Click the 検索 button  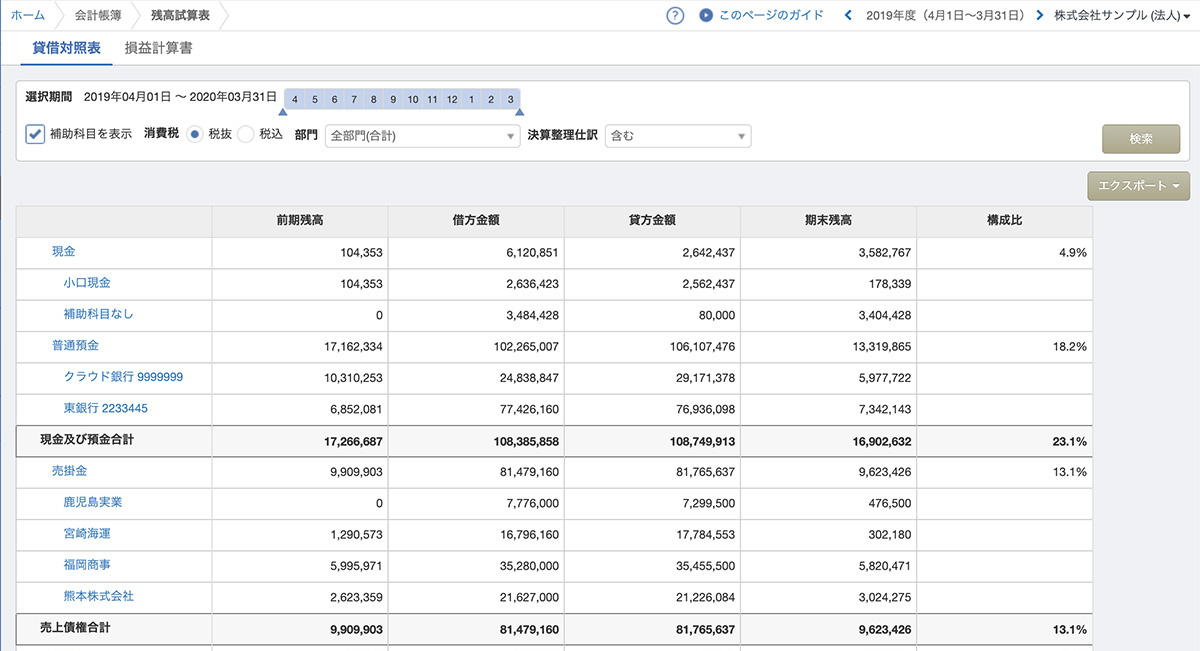pos(1141,139)
